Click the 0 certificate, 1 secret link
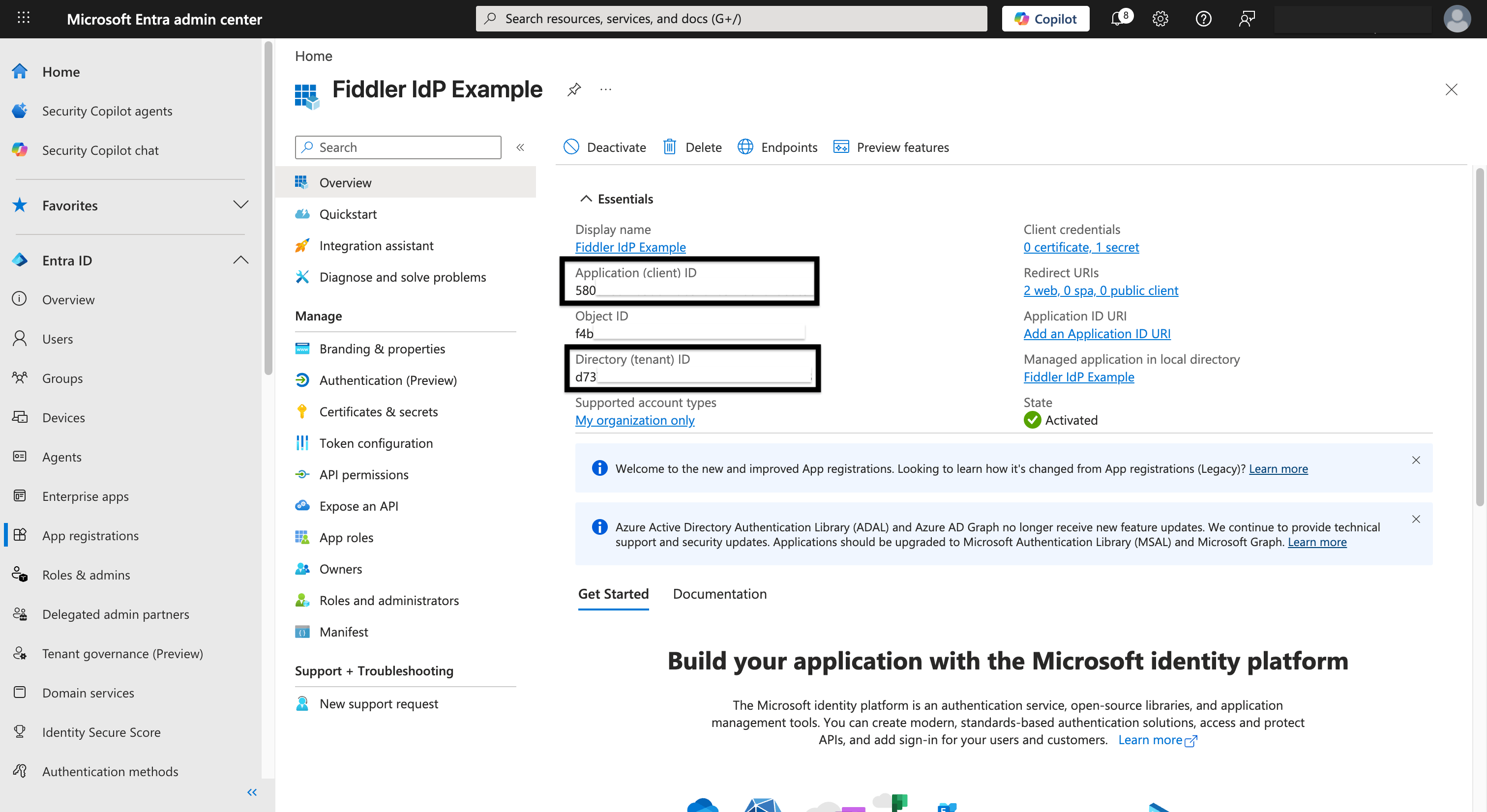Image resolution: width=1487 pixels, height=812 pixels. 1081,247
